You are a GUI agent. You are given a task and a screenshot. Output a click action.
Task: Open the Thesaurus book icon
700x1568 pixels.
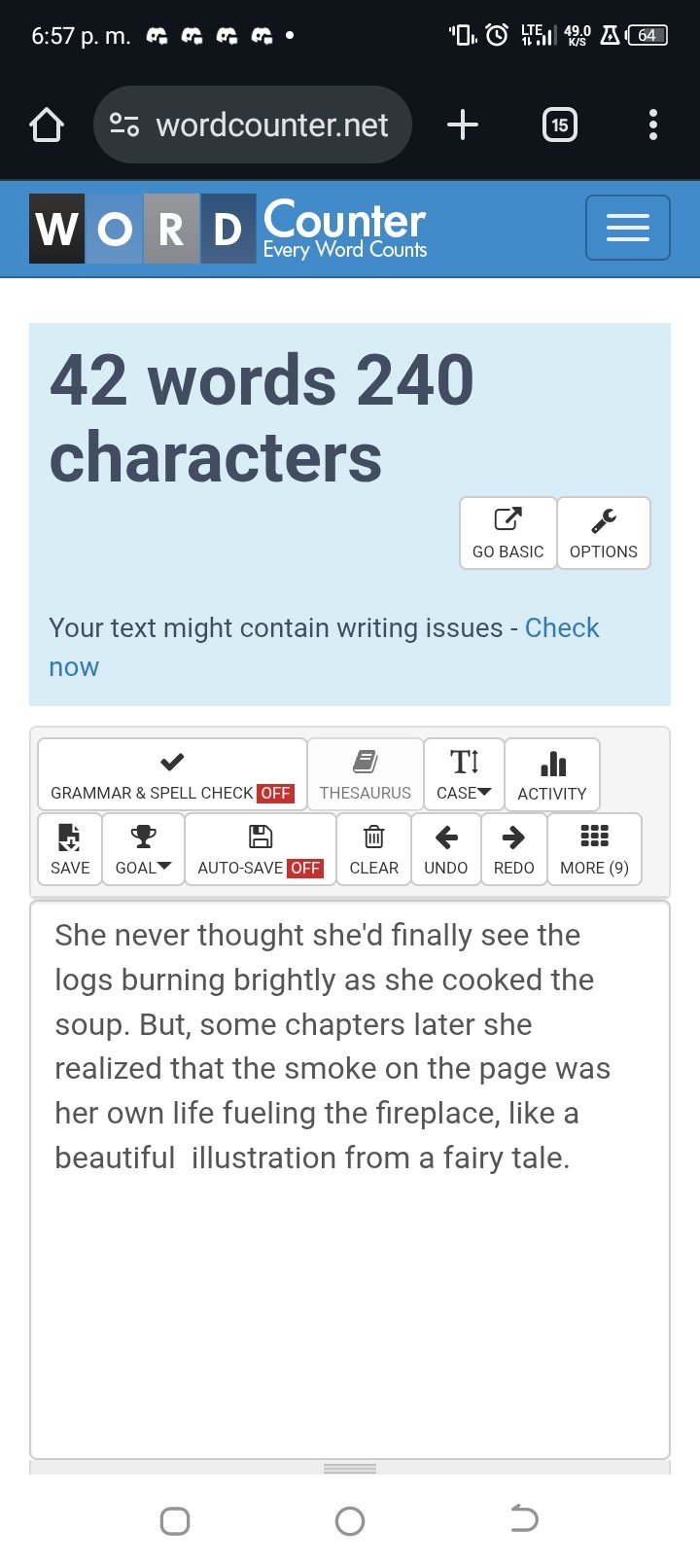366,775
